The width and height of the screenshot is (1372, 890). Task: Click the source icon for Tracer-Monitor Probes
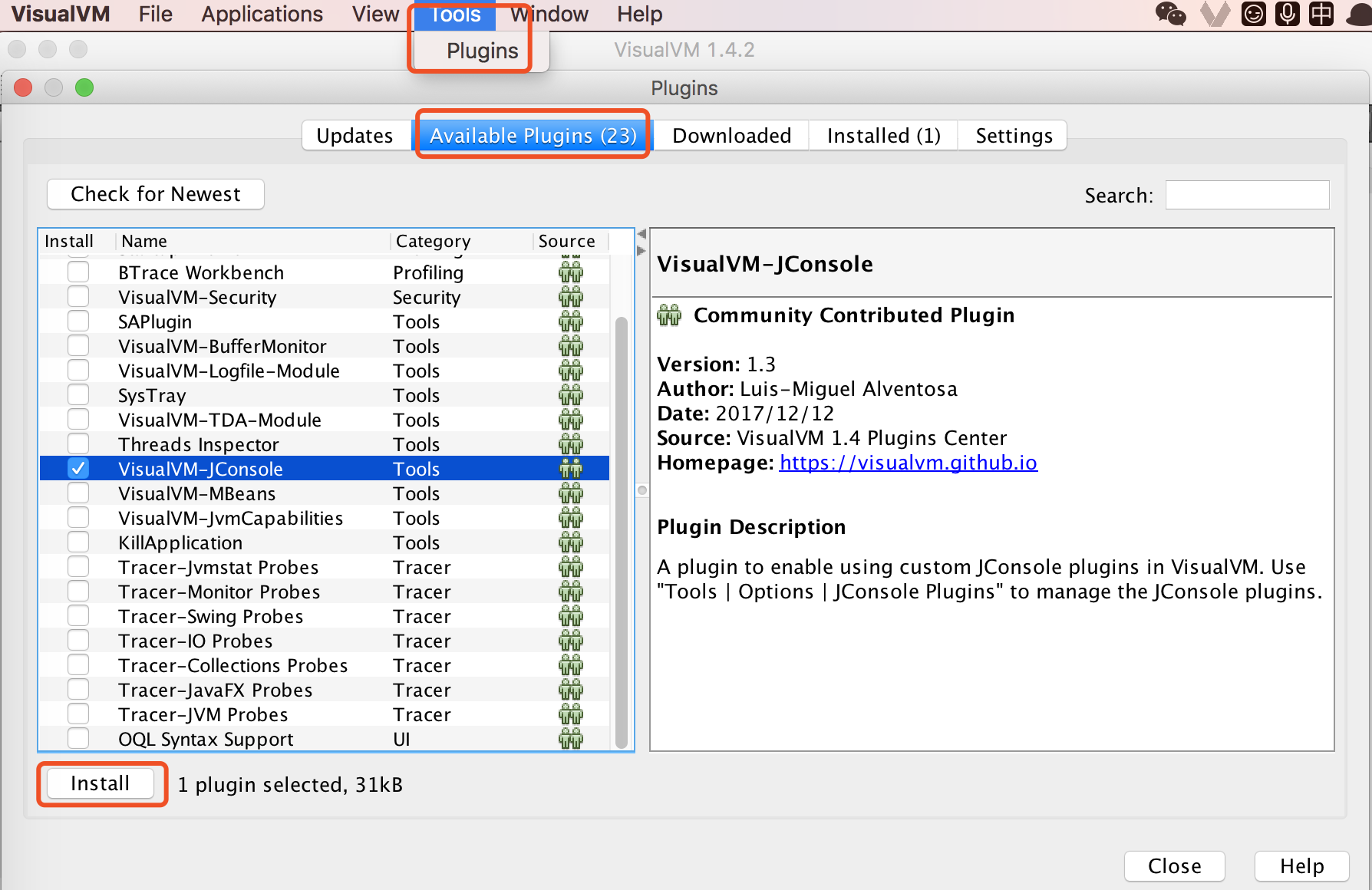click(x=570, y=592)
